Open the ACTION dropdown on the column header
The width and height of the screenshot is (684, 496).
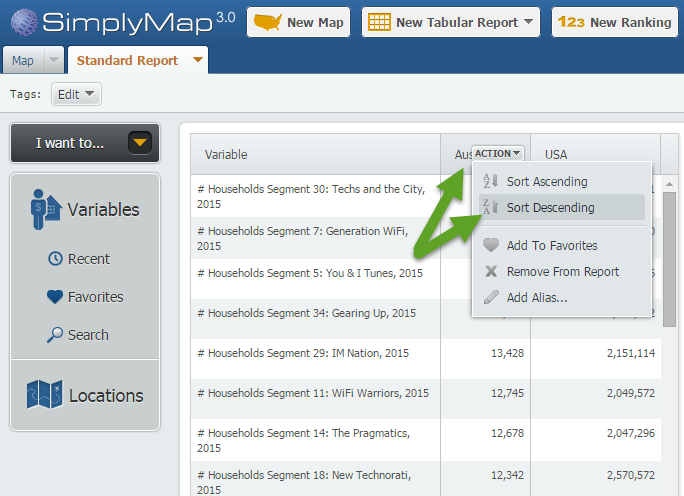(497, 154)
